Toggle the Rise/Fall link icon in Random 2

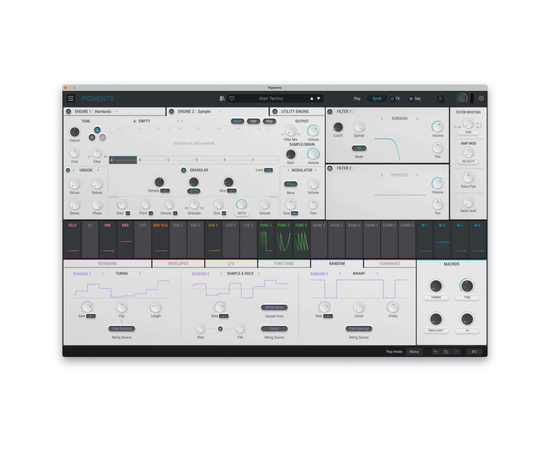coord(220,329)
